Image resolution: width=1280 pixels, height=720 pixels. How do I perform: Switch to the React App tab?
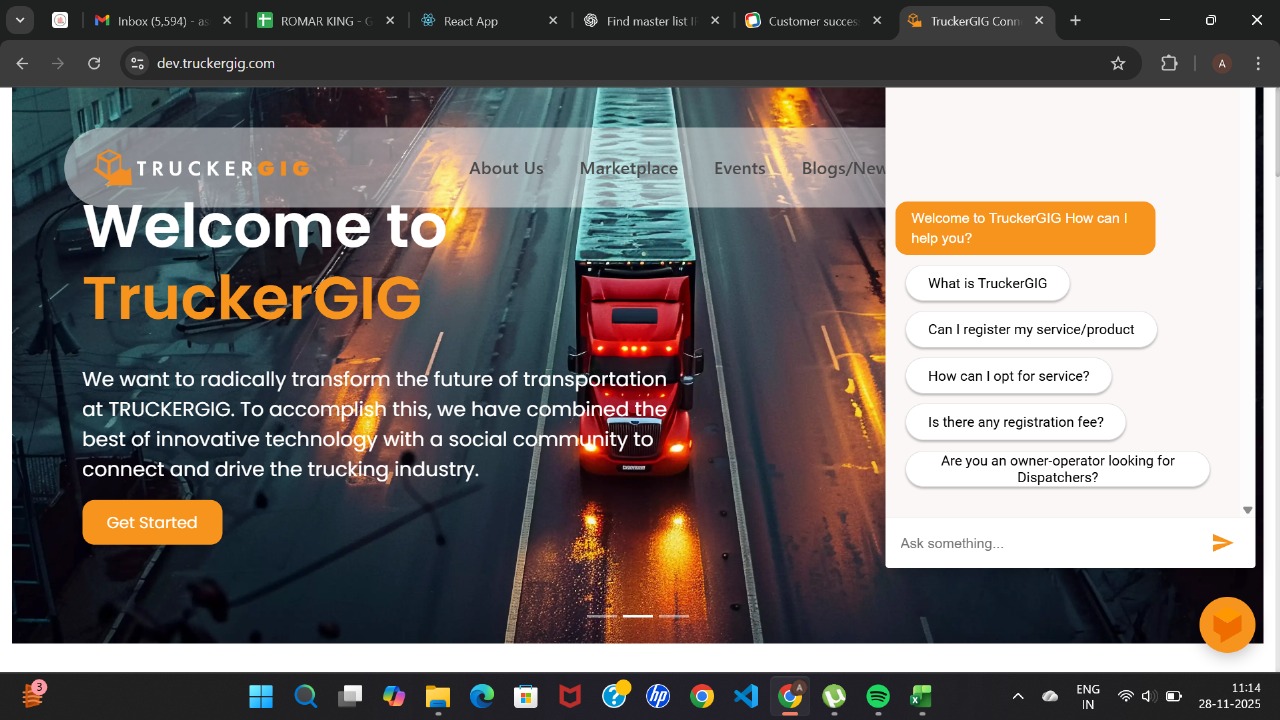488,20
